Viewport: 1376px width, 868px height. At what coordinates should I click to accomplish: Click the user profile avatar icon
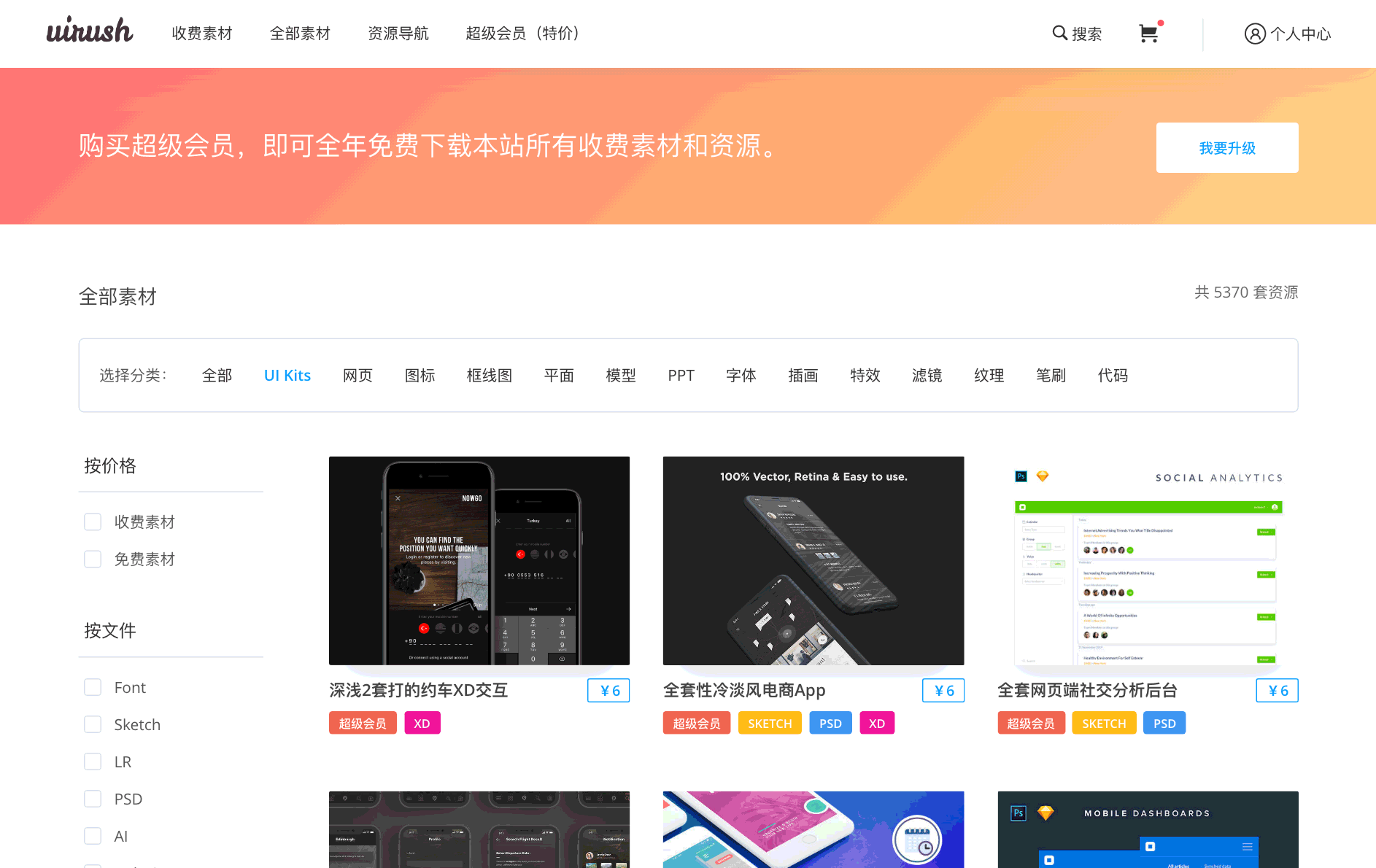[1255, 34]
